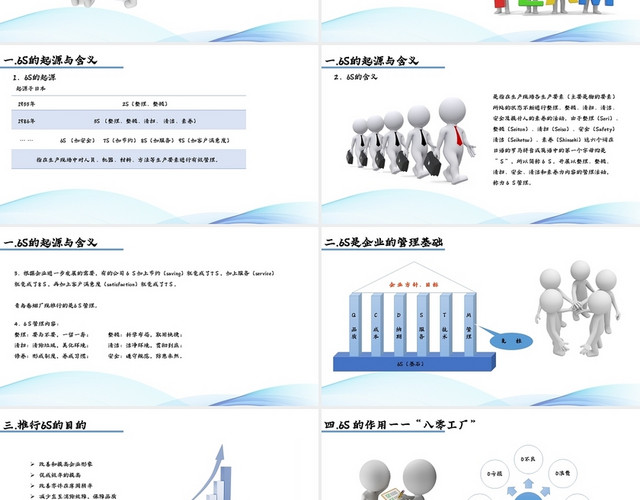Select the slide listing 4. 6S管理内容

pyautogui.click(x=159, y=317)
